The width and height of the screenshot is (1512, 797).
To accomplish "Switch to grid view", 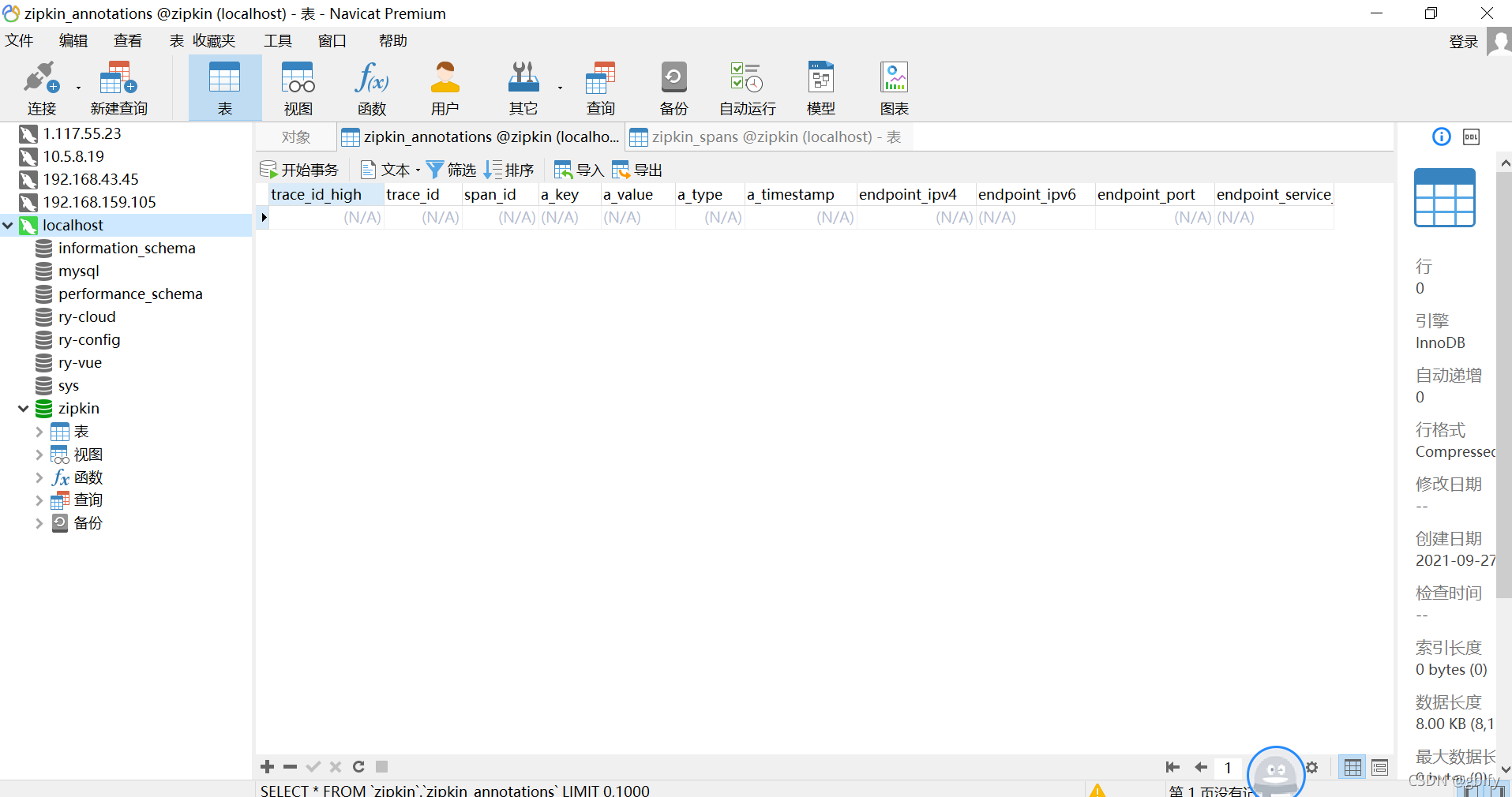I will coord(1353,767).
